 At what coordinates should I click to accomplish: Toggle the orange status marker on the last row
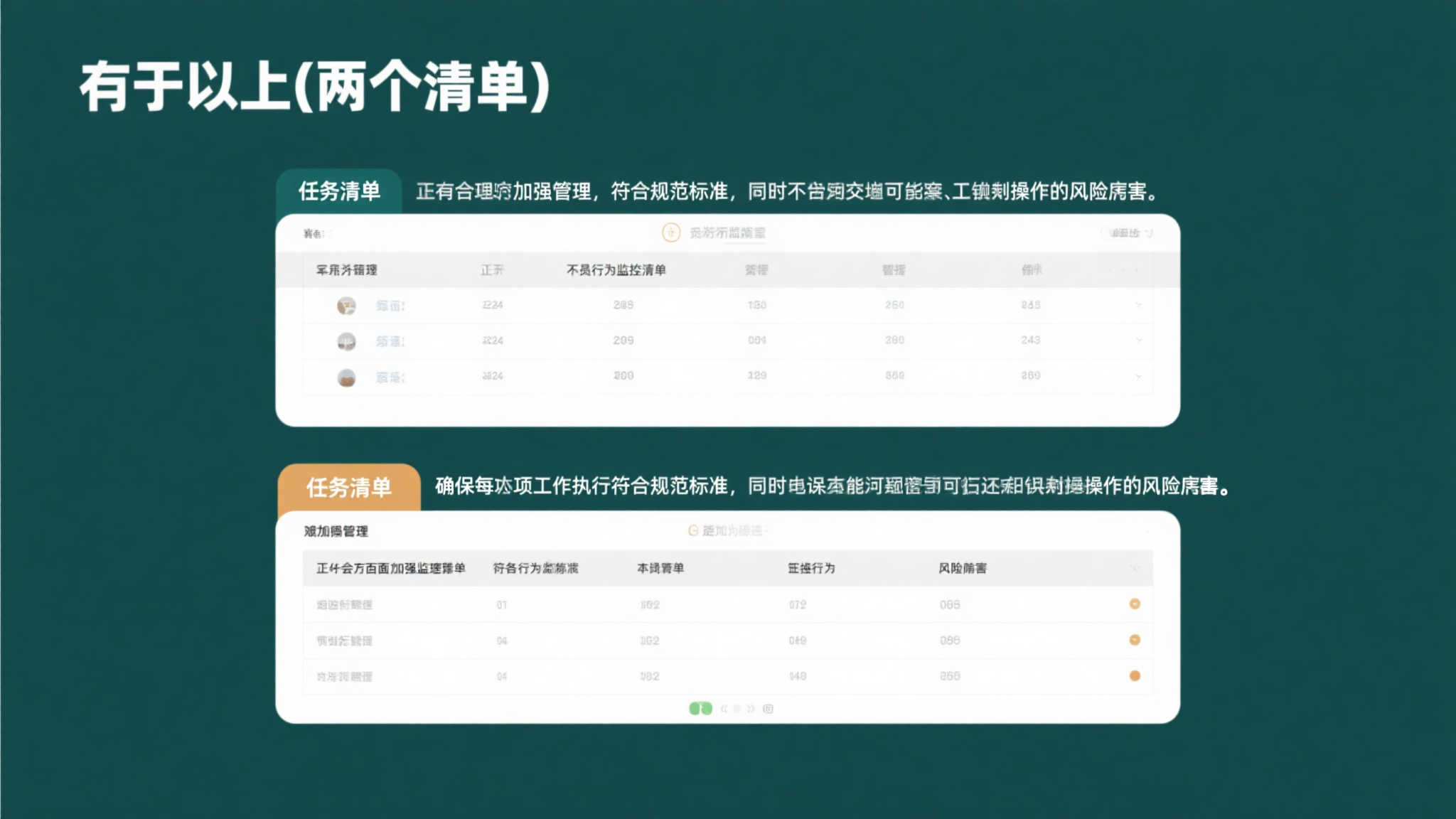point(1135,675)
